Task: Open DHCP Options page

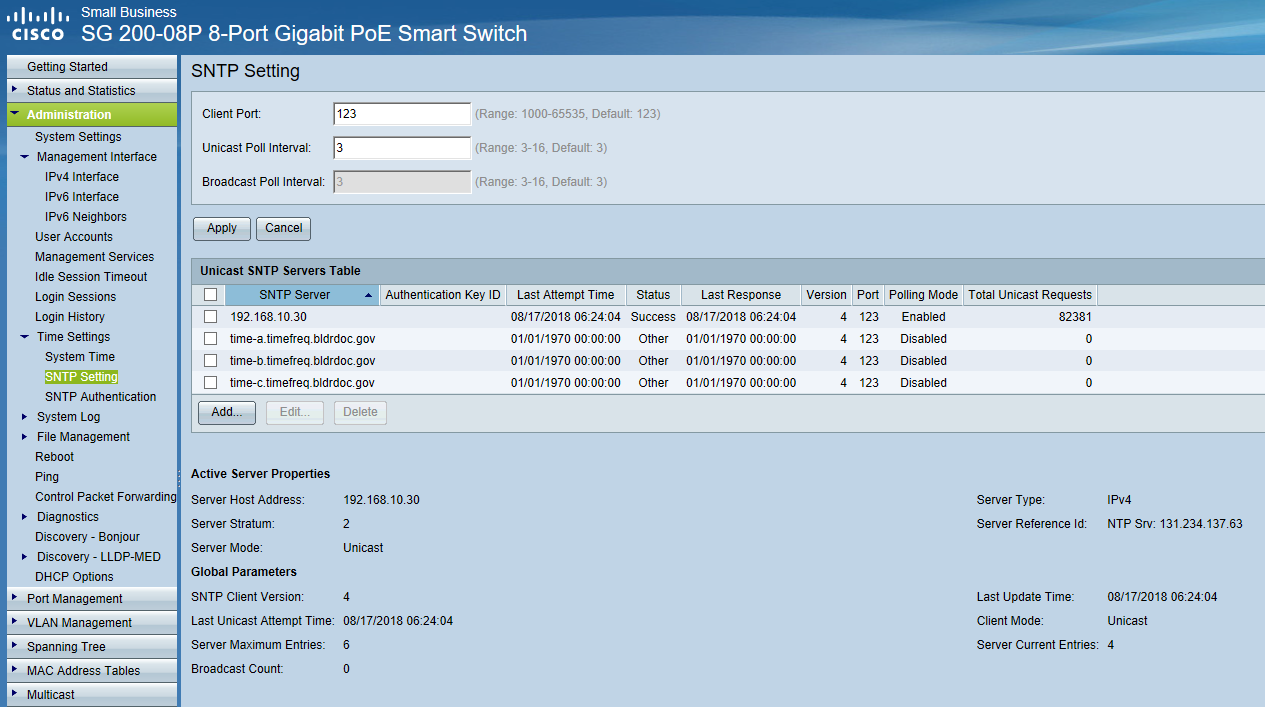Action: point(75,577)
